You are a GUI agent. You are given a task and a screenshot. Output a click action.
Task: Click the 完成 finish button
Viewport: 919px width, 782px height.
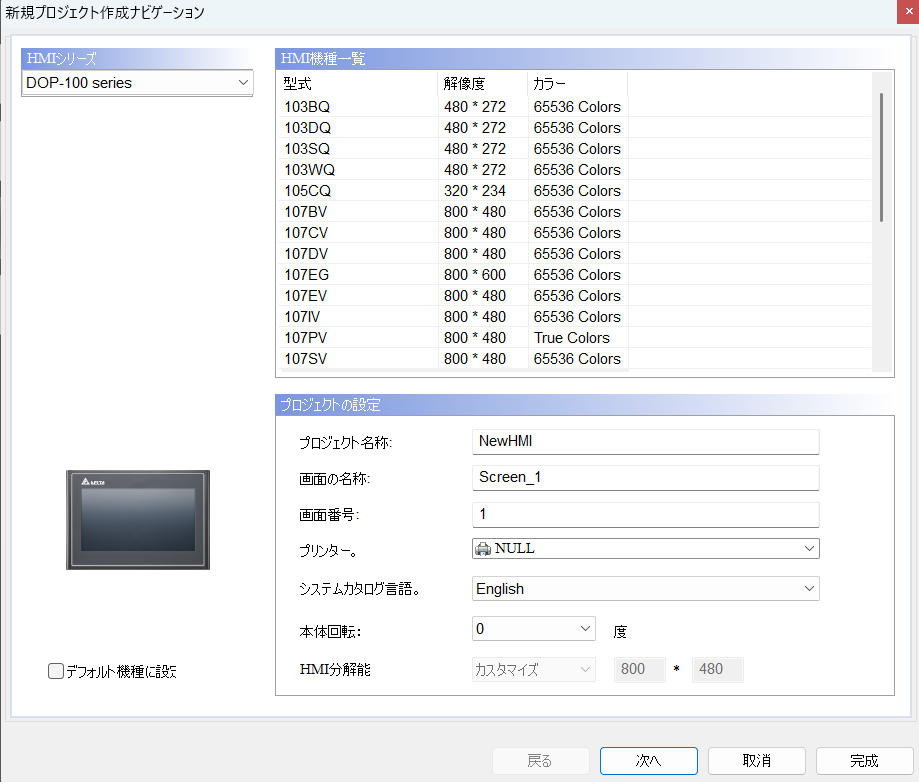(x=864, y=760)
